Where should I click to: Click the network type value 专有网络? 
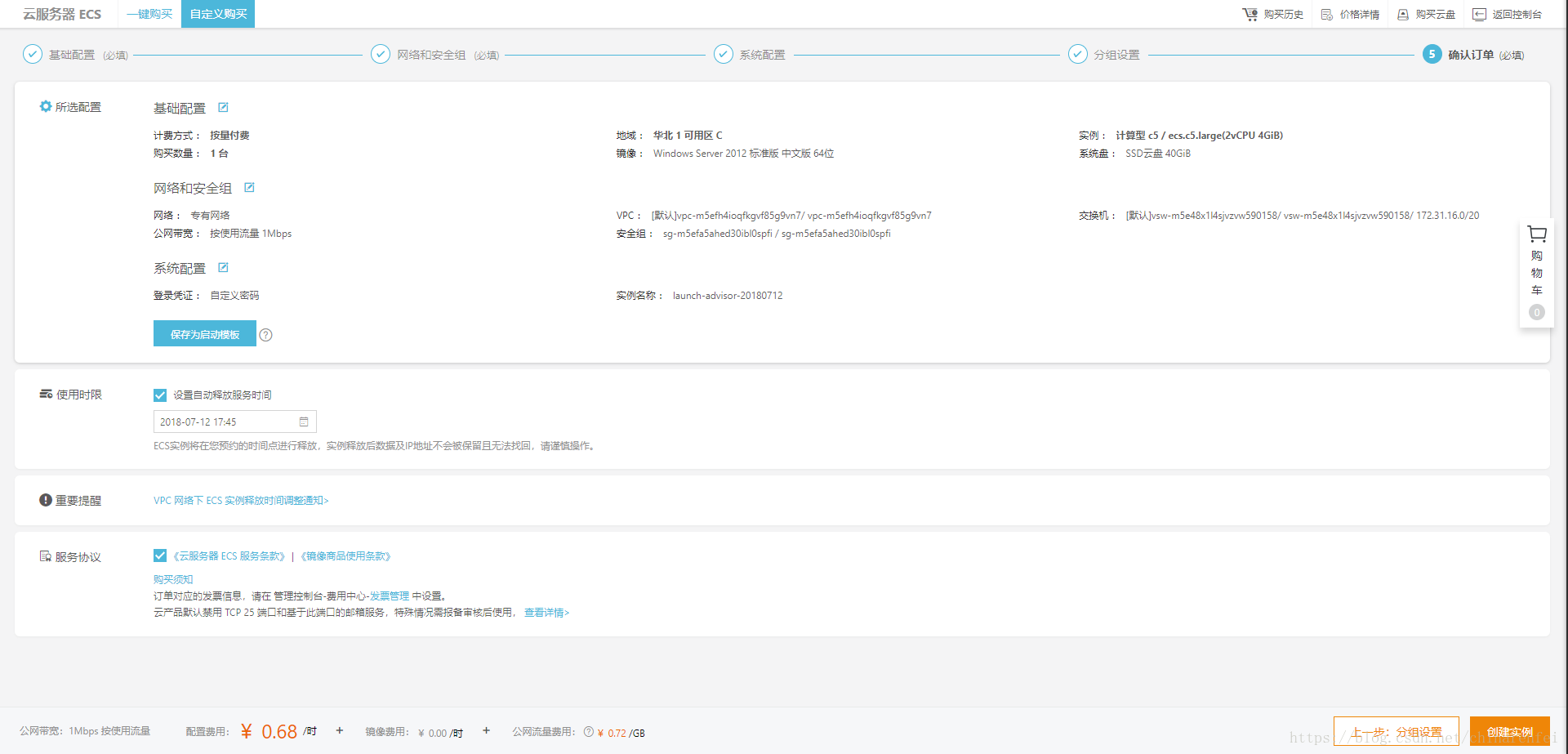(x=210, y=216)
